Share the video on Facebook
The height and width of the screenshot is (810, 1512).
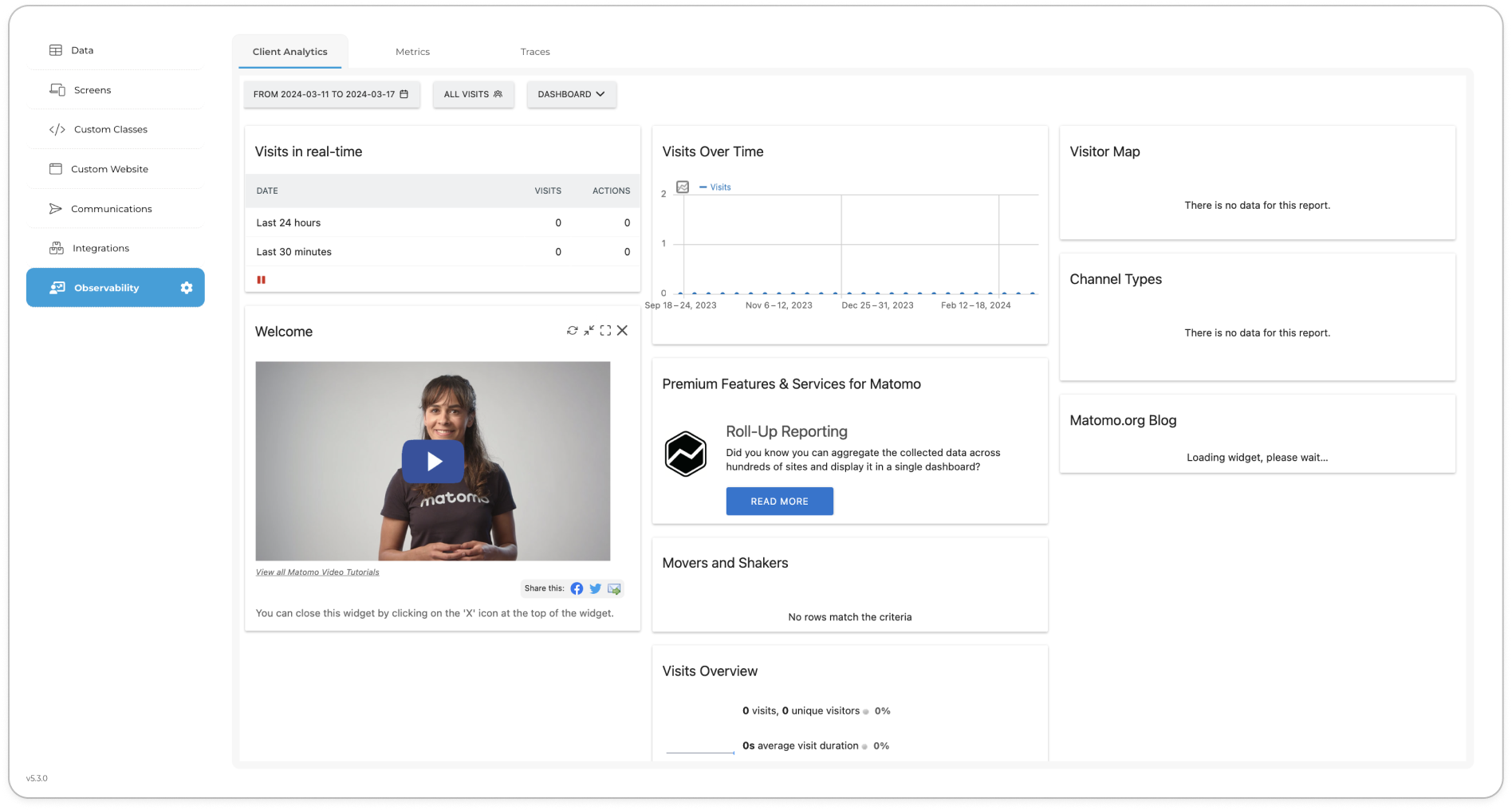pos(577,589)
